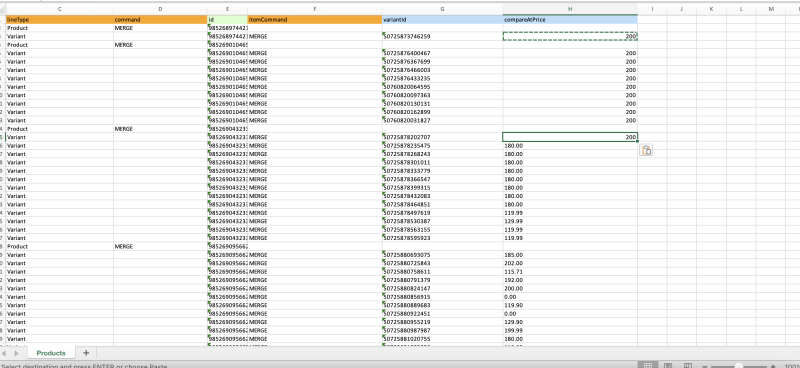Viewport: 800px width, 368px height.
Task: Click the 119.90 compareAtPrice cell
Action: [x=570, y=305]
